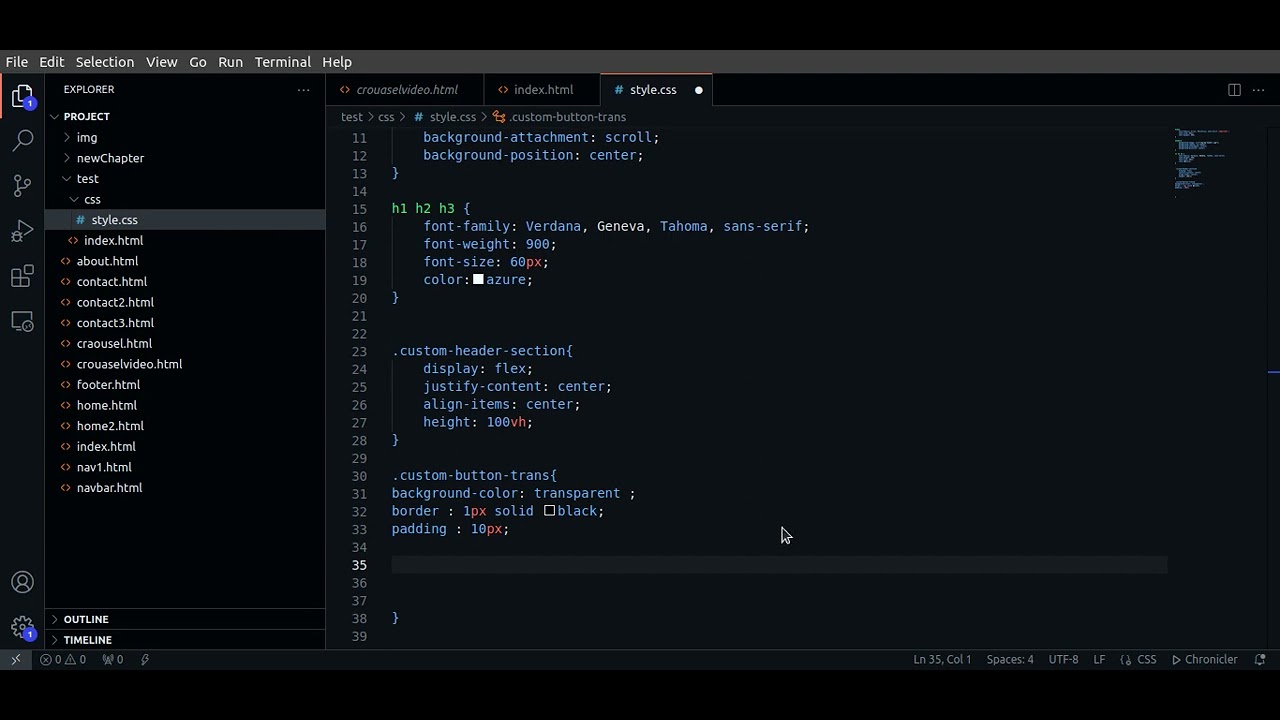Open the Help menu

(x=337, y=62)
